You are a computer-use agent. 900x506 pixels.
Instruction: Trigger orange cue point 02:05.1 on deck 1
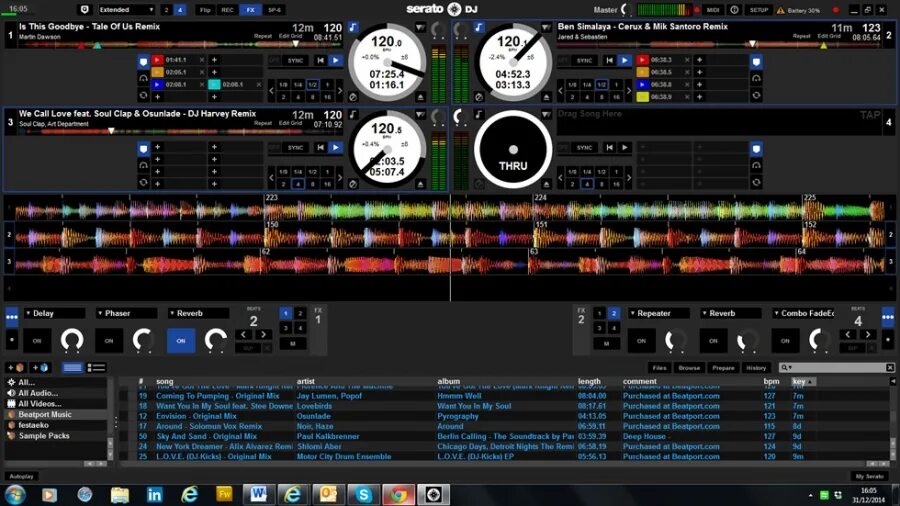(157, 72)
